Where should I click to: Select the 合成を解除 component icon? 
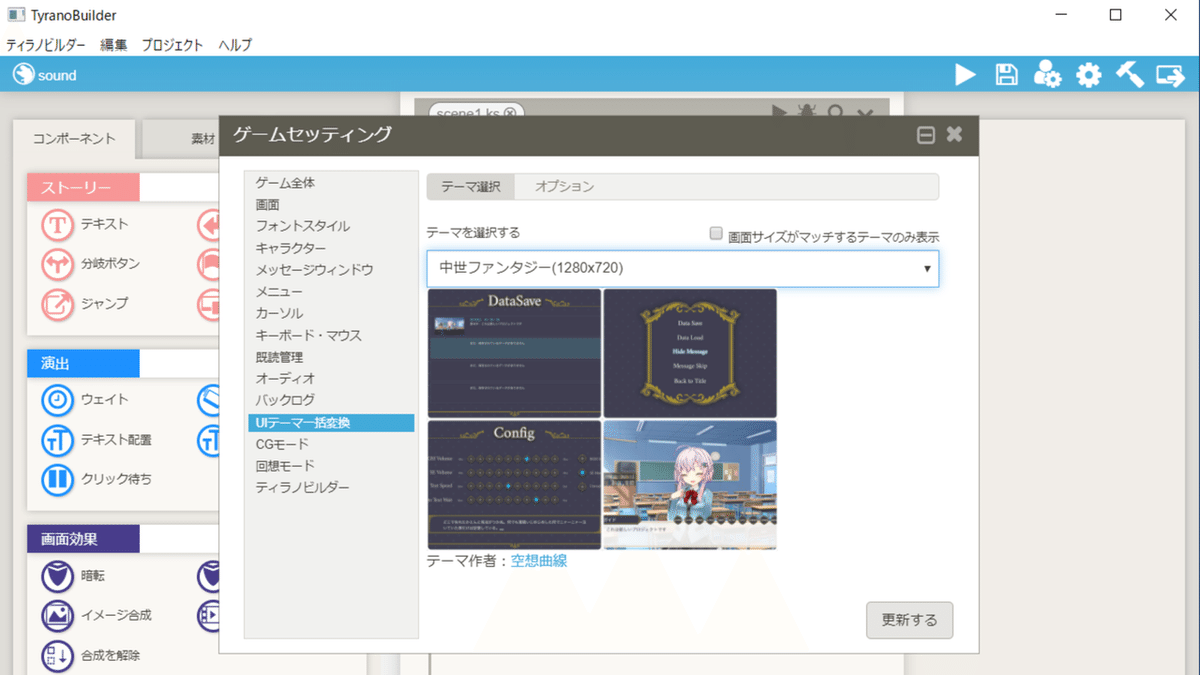[57, 655]
